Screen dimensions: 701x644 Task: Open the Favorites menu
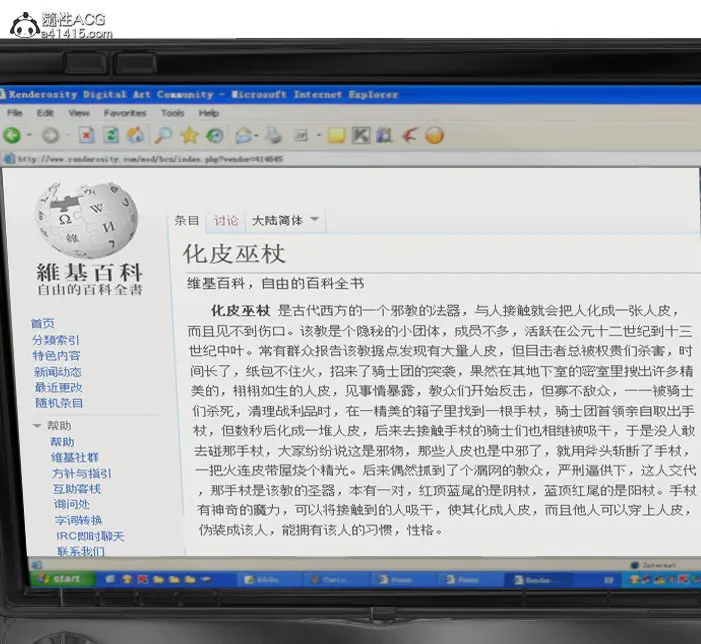[125, 113]
